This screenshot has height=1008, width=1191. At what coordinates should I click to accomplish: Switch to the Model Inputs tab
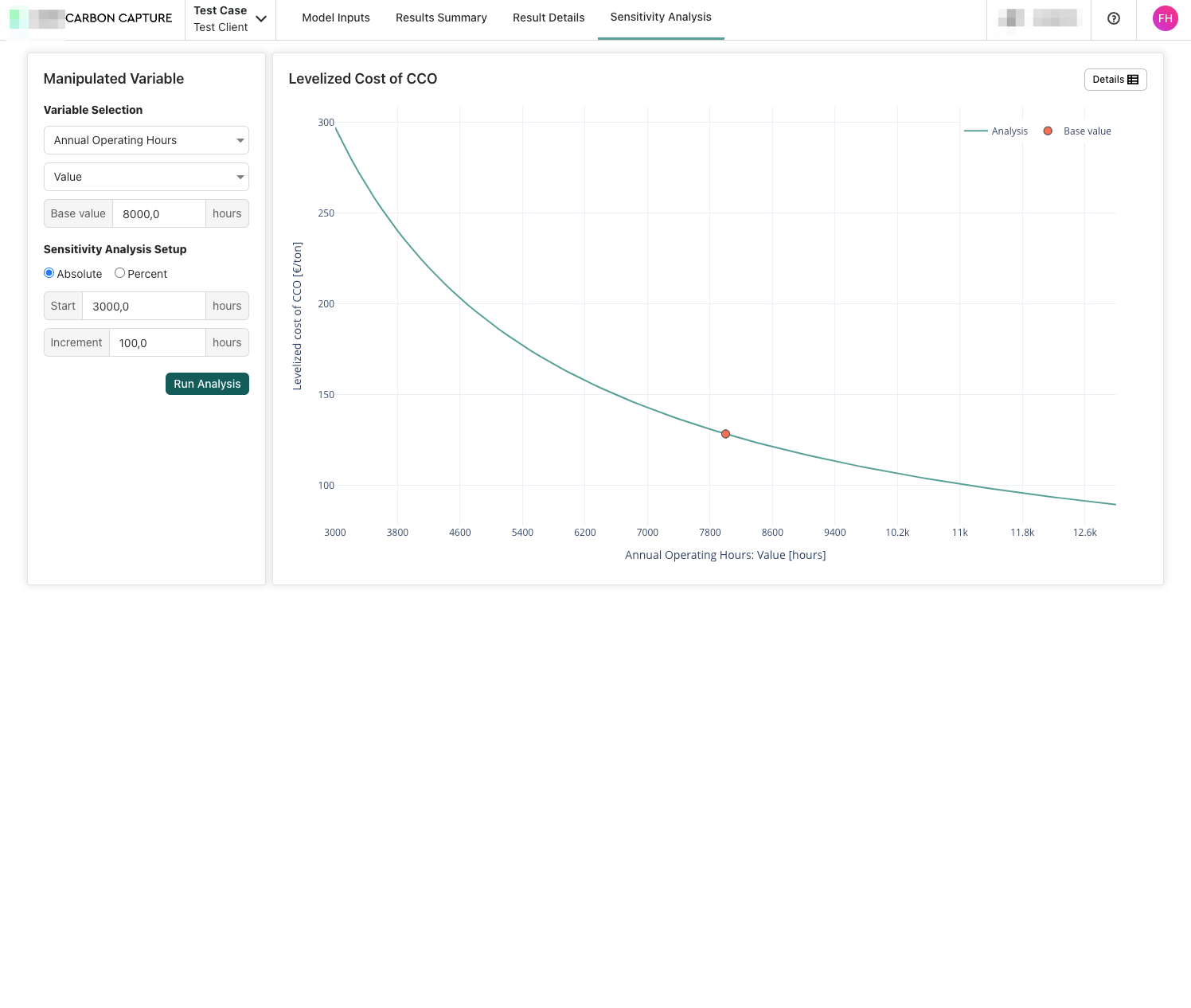pos(336,18)
